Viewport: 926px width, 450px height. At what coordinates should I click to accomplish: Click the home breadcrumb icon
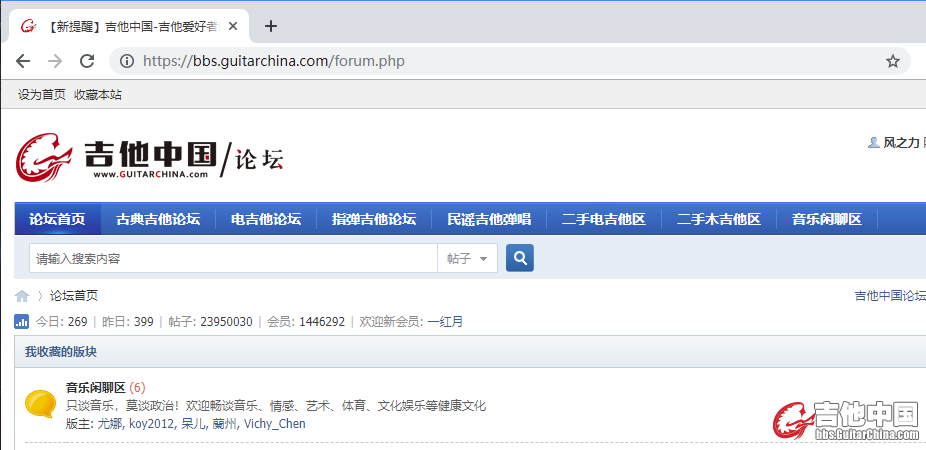22,296
